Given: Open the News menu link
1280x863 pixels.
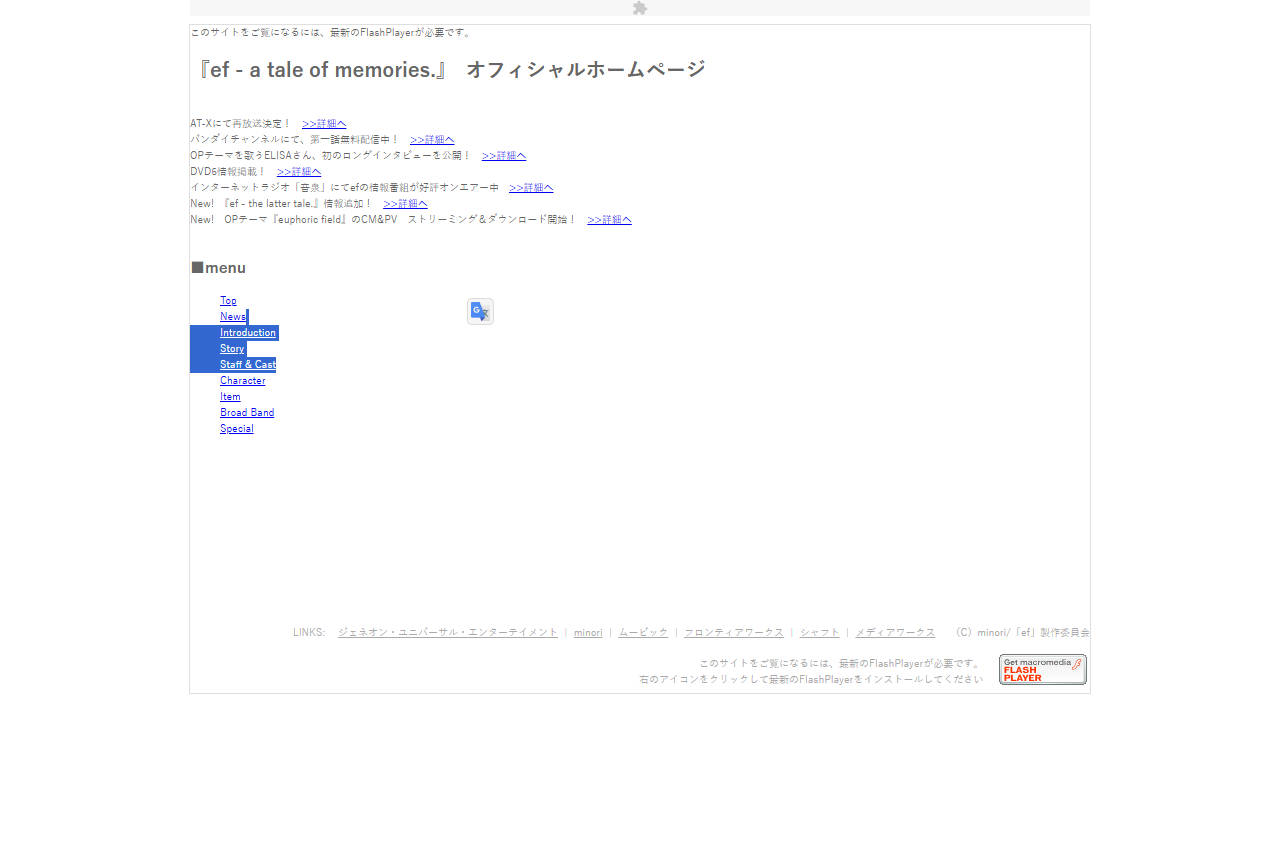Looking at the screenshot, I should pyautogui.click(x=232, y=316).
